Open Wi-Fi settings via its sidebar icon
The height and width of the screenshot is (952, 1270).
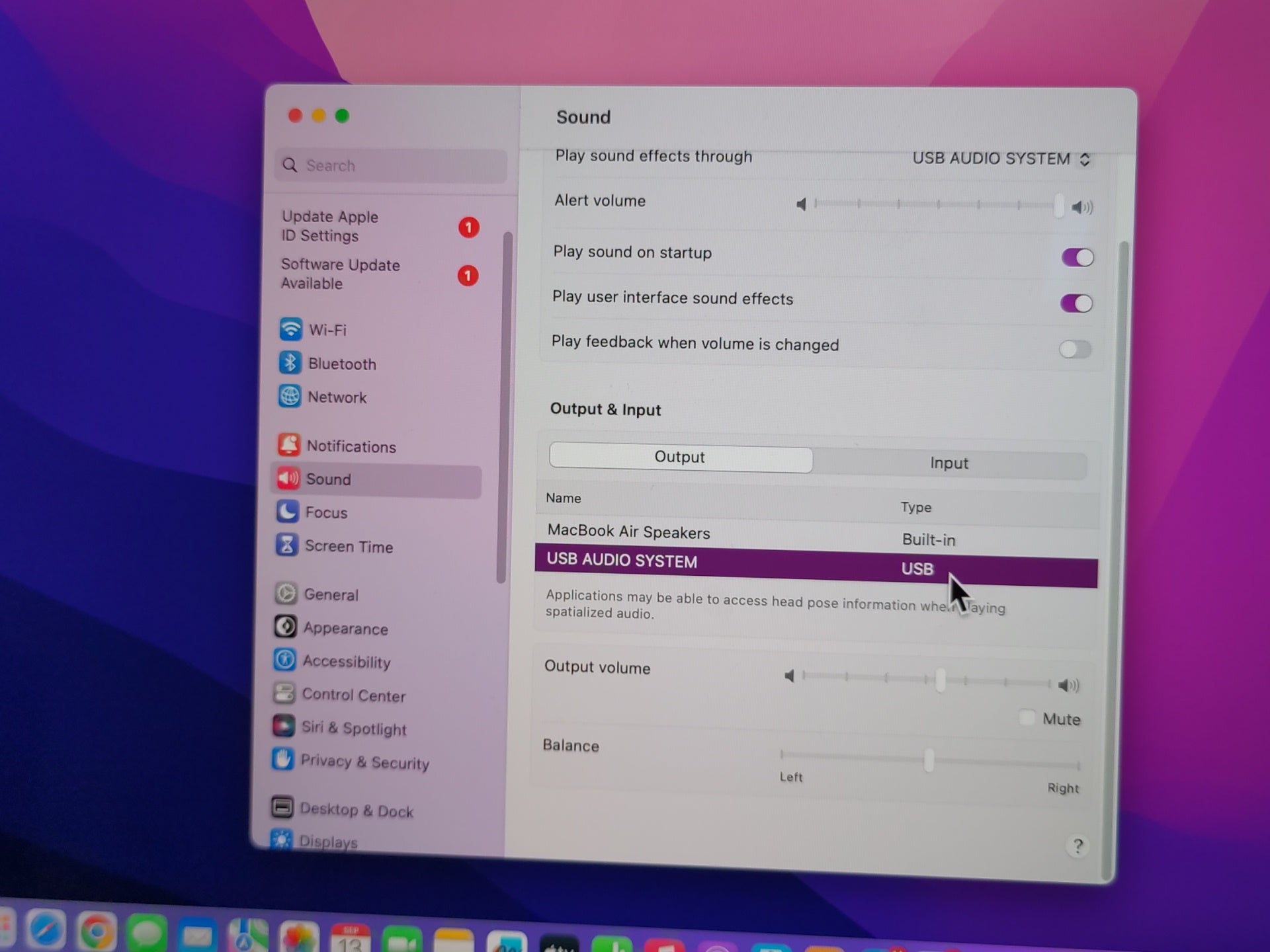click(x=290, y=329)
